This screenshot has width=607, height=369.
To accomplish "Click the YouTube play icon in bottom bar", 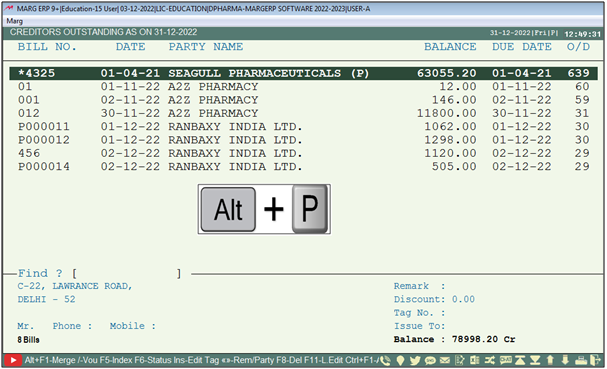I will [x=13, y=360].
